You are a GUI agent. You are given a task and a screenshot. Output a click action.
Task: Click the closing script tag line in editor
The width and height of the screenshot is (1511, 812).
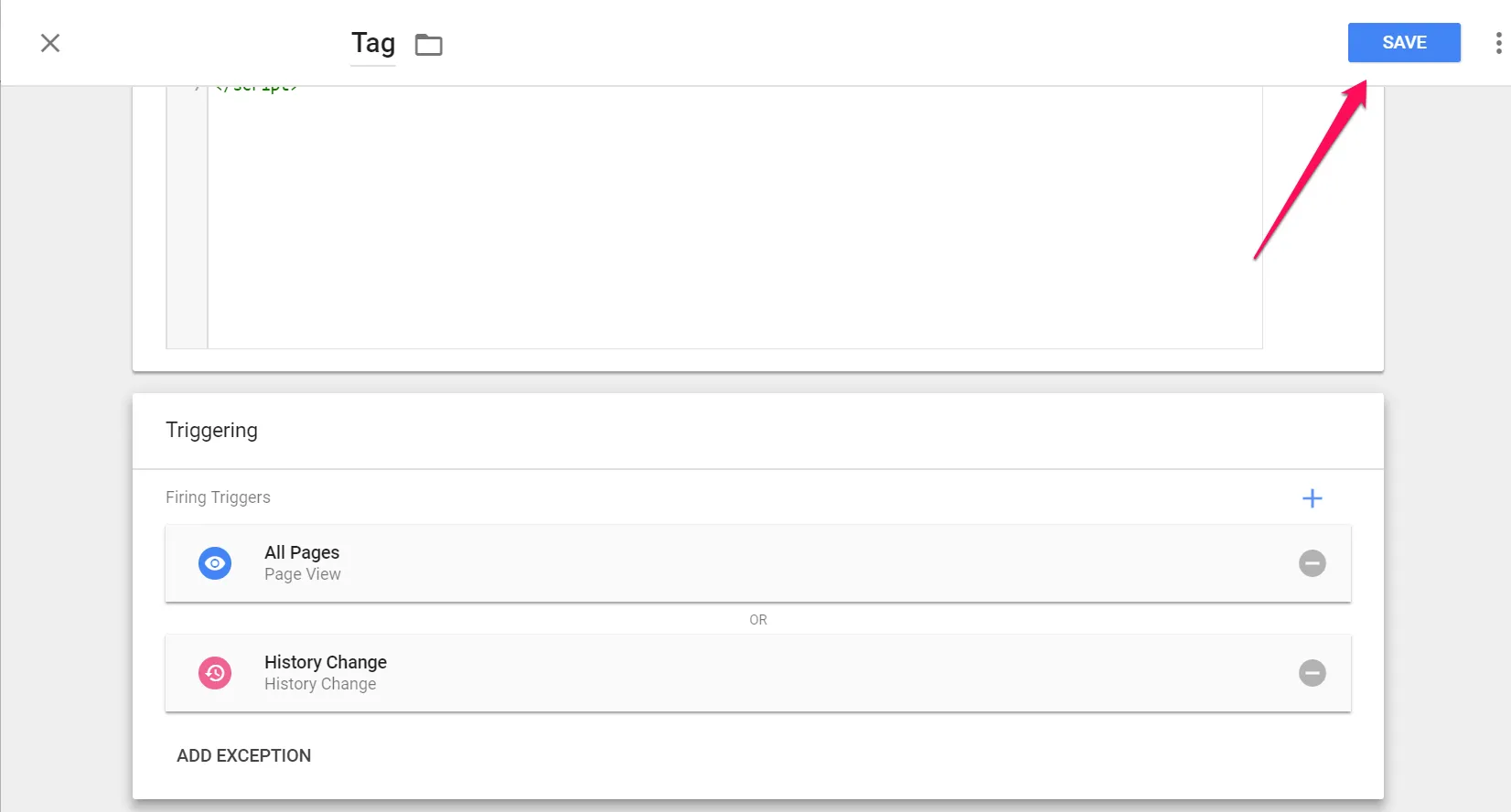256,89
